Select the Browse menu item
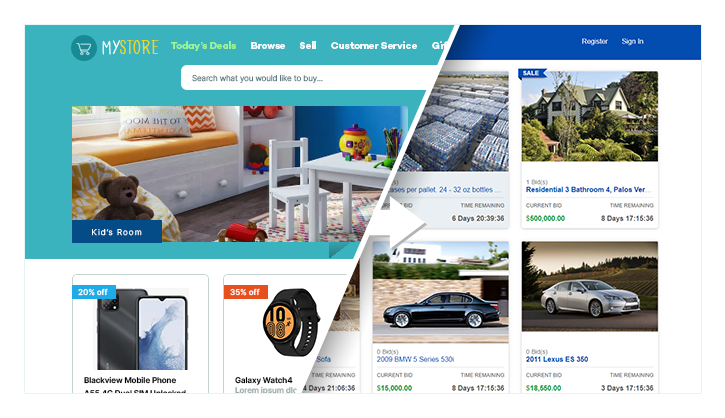The image size is (725, 418). [268, 46]
